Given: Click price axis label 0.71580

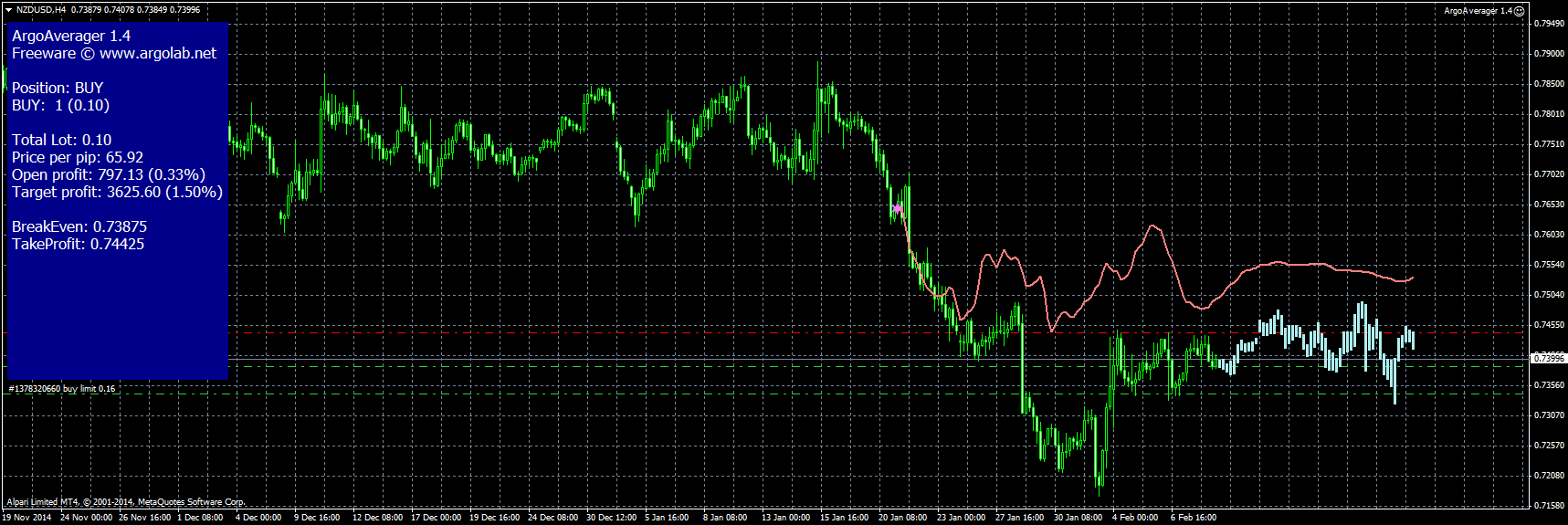Looking at the screenshot, I should (1548, 506).
